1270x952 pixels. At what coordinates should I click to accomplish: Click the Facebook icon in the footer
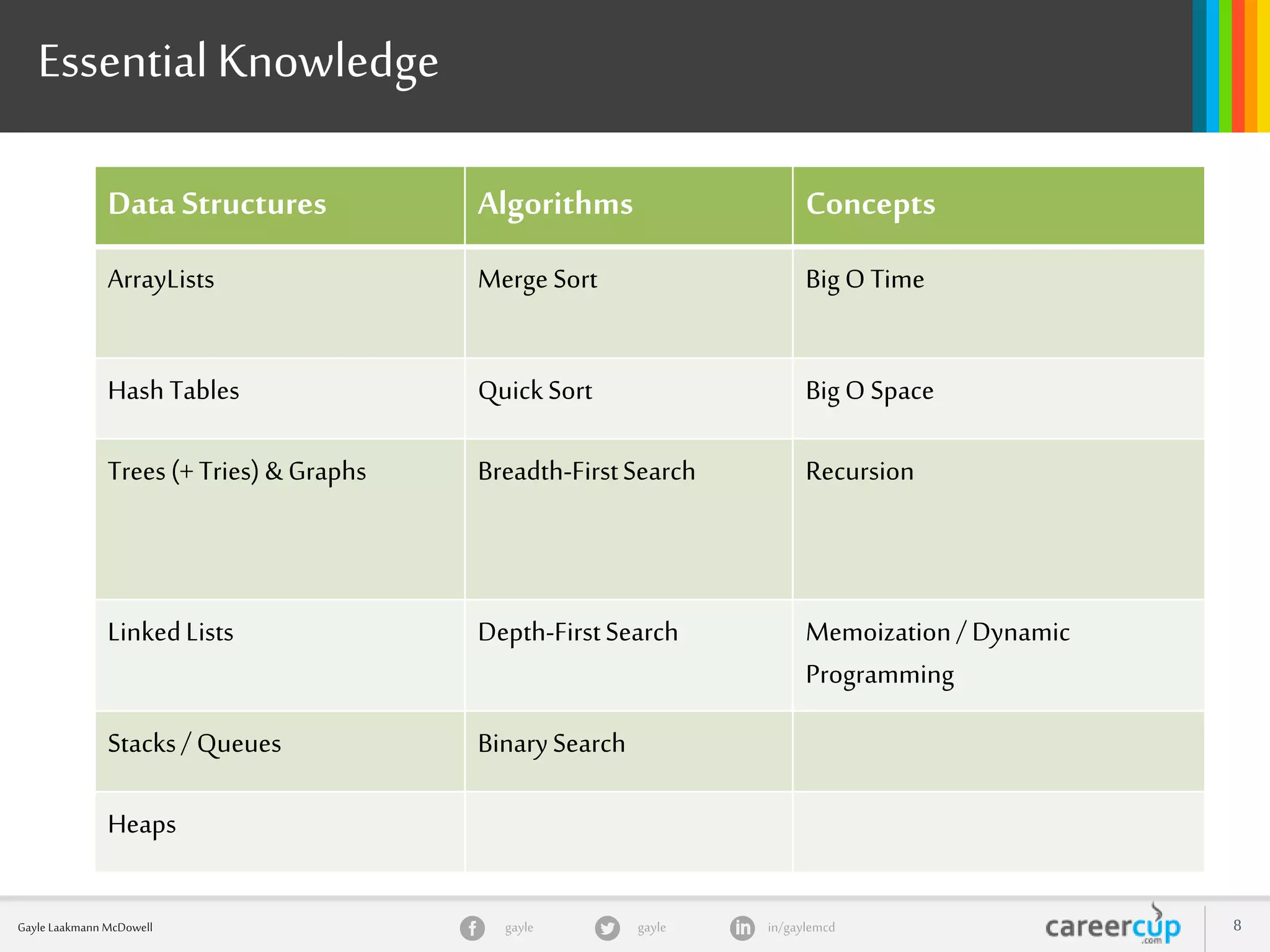pos(472,928)
